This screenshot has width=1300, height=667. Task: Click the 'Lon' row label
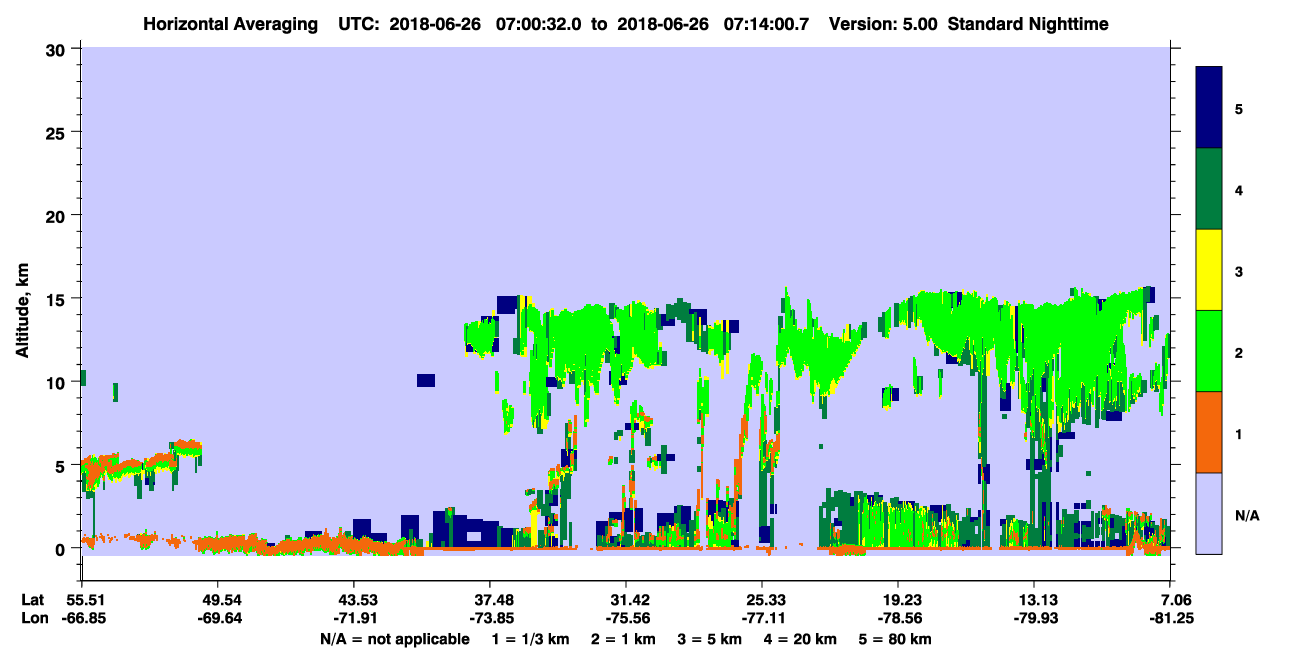(34, 618)
